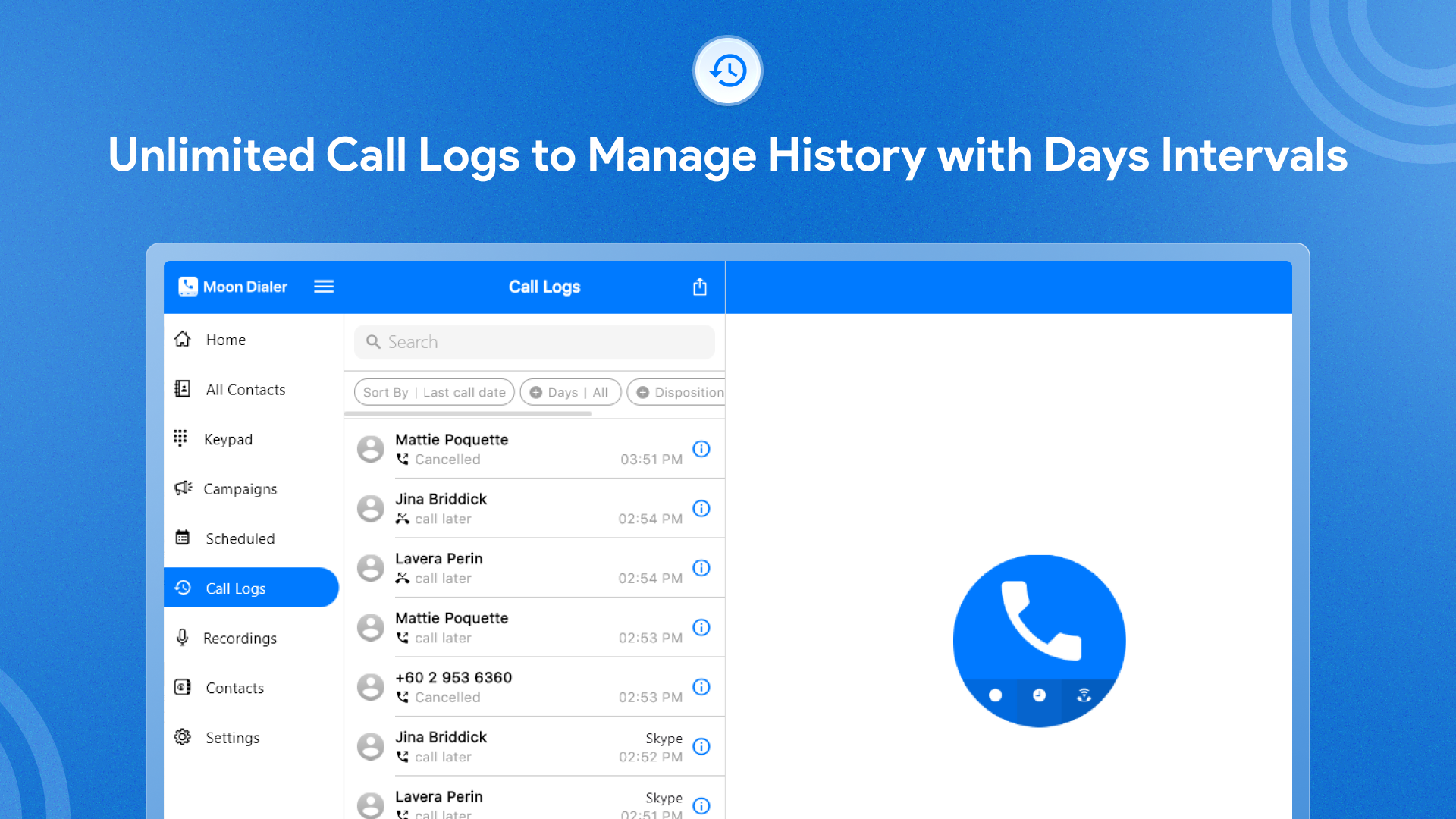Click the Moon Dialer logo icon
The width and height of the screenshot is (1456, 819).
[x=188, y=287]
